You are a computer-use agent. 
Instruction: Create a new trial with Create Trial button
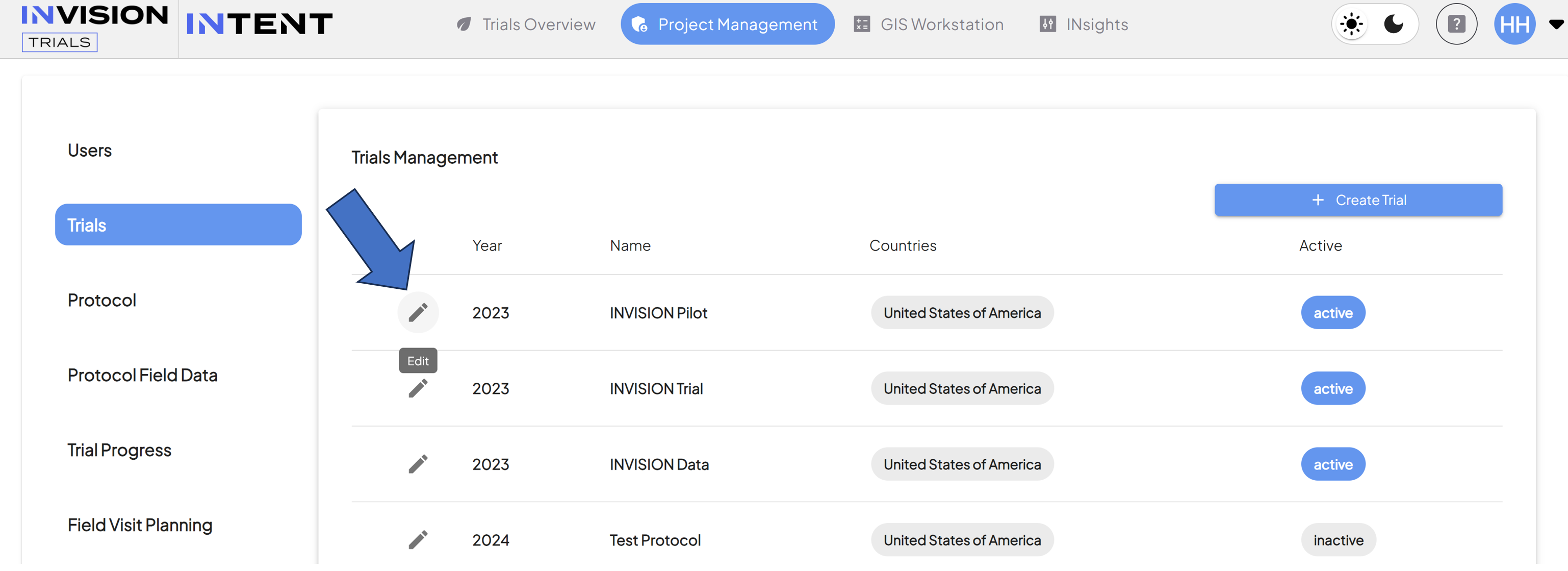point(1358,200)
